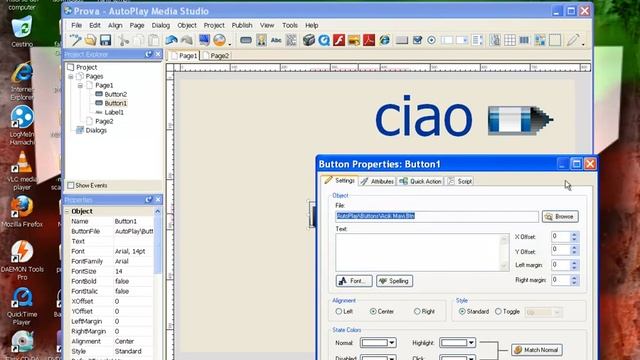Switch to the Page2 tab

[x=216, y=56]
